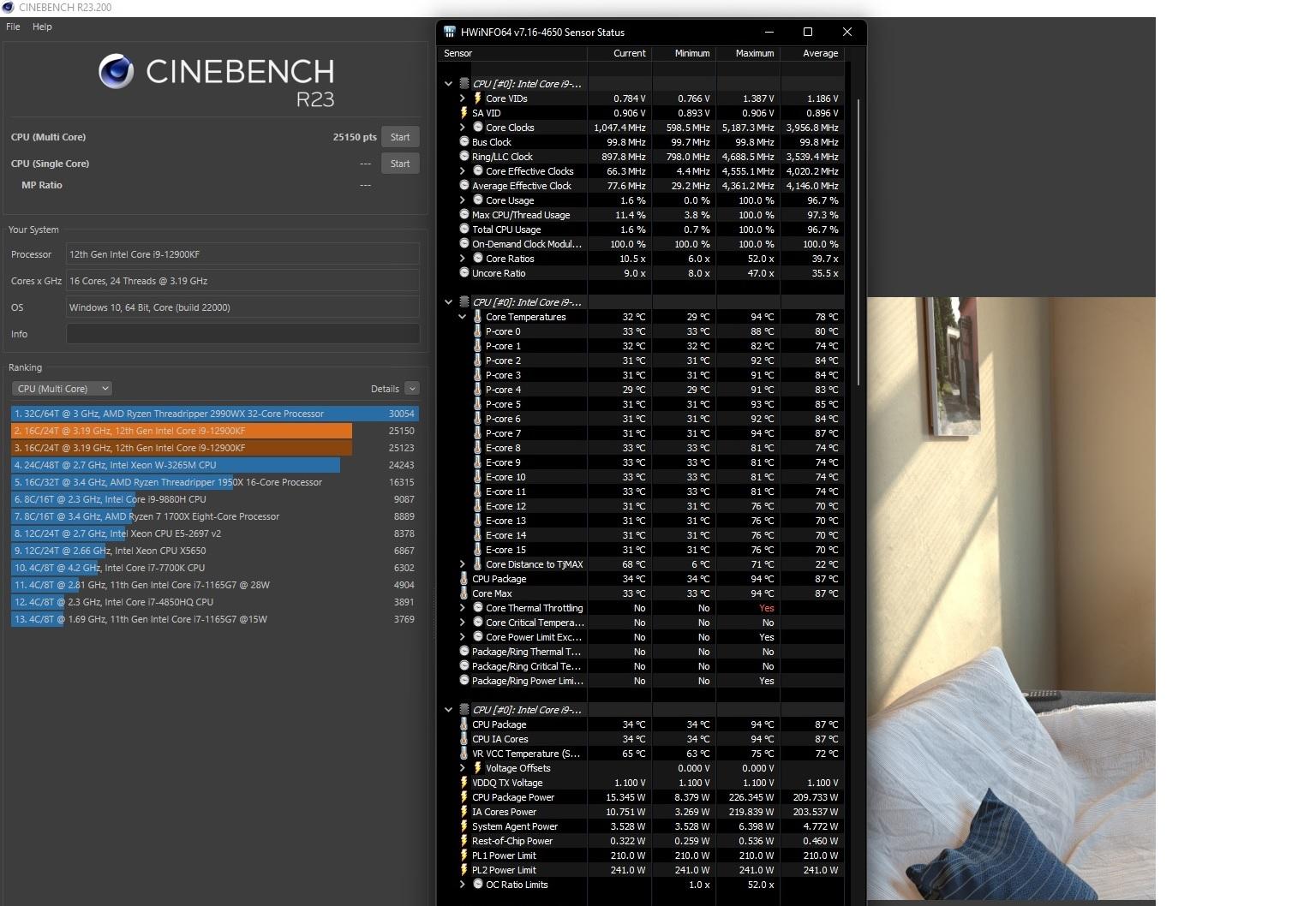Click the P-core 0 thermometer icon
The height and width of the screenshot is (906, 1316).
[478, 331]
